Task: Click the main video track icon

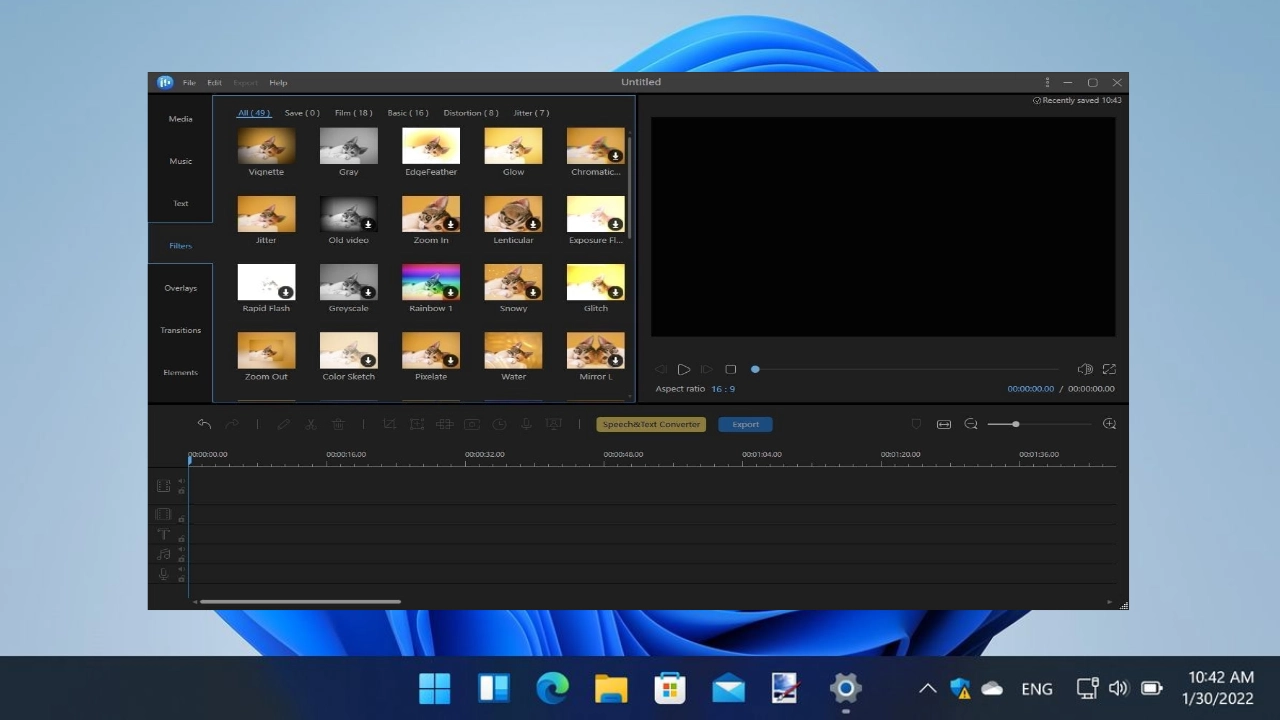Action: pyautogui.click(x=163, y=486)
